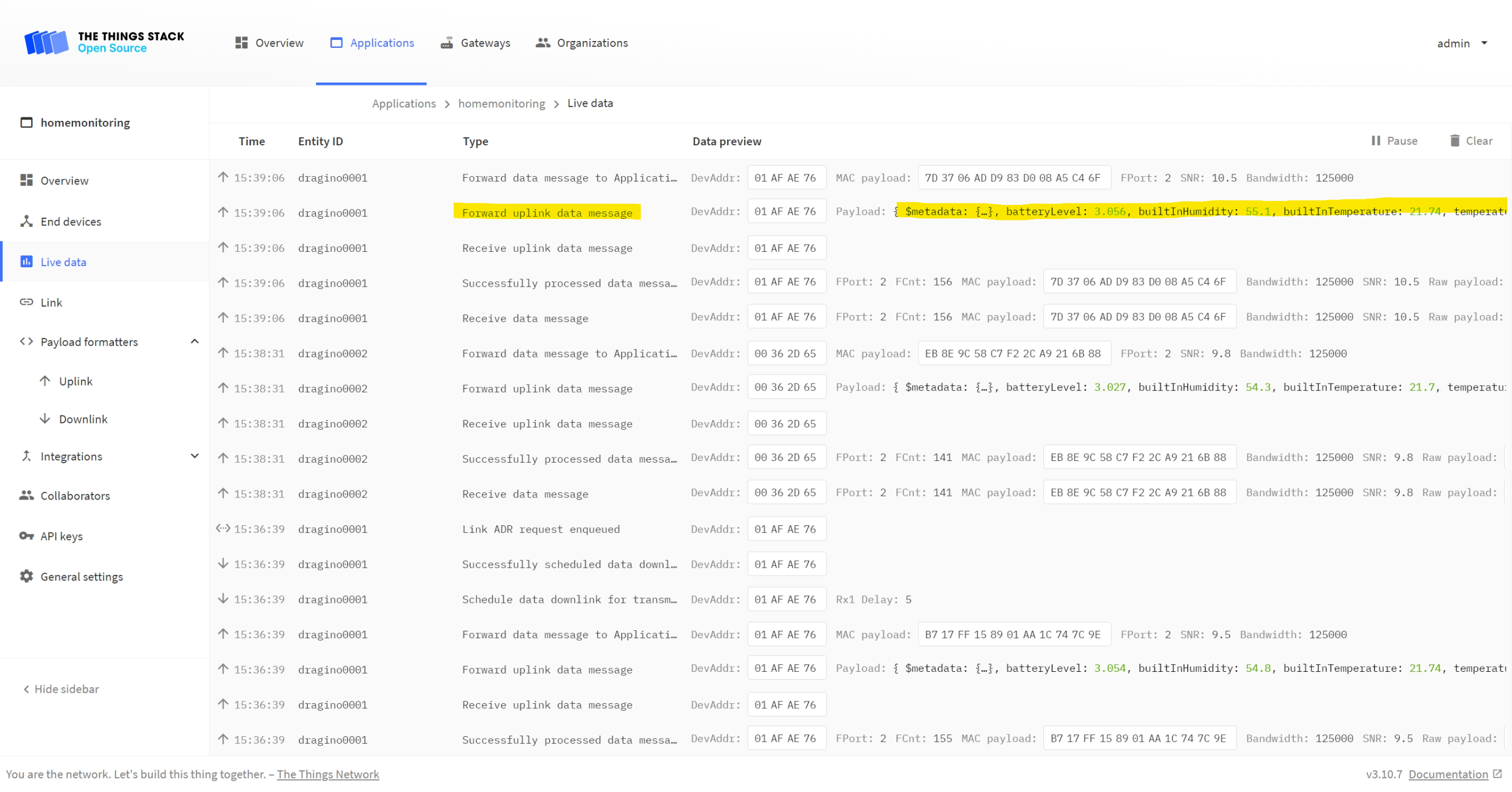
Task: Open the admin user dropdown
Action: [1461, 43]
